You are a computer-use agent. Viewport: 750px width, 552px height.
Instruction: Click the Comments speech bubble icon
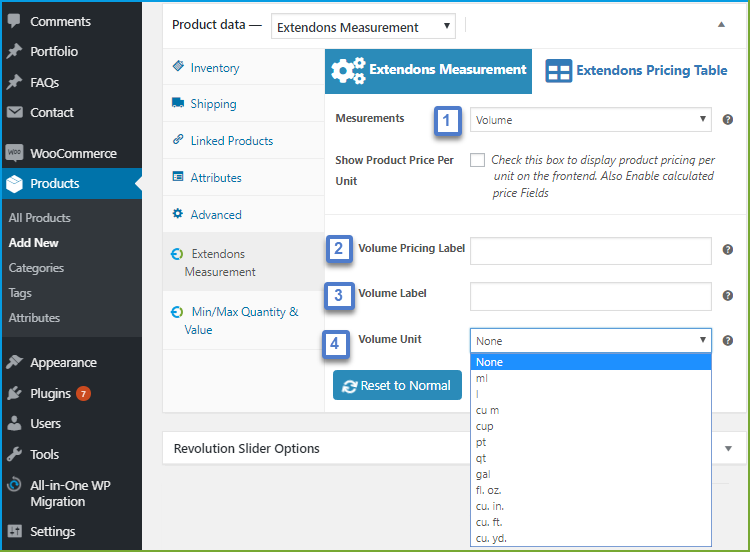coord(14,21)
